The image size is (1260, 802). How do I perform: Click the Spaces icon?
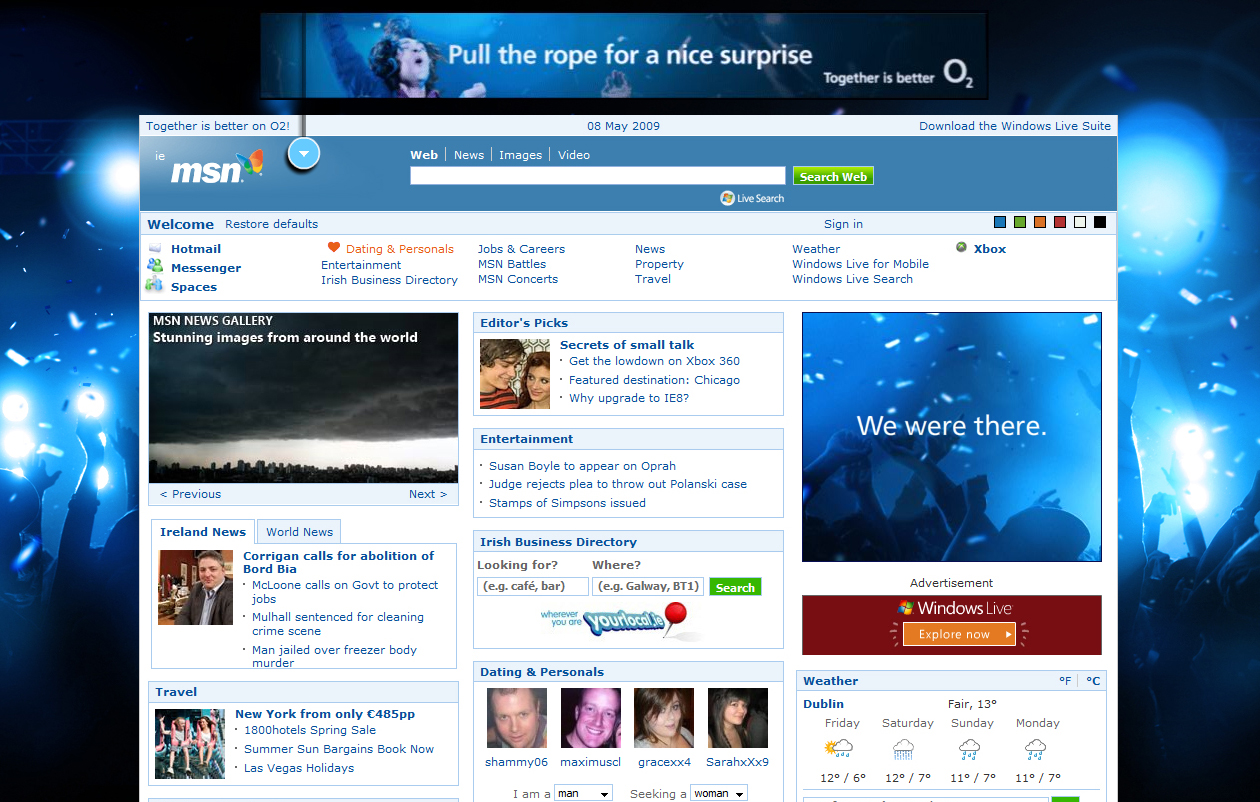click(154, 285)
